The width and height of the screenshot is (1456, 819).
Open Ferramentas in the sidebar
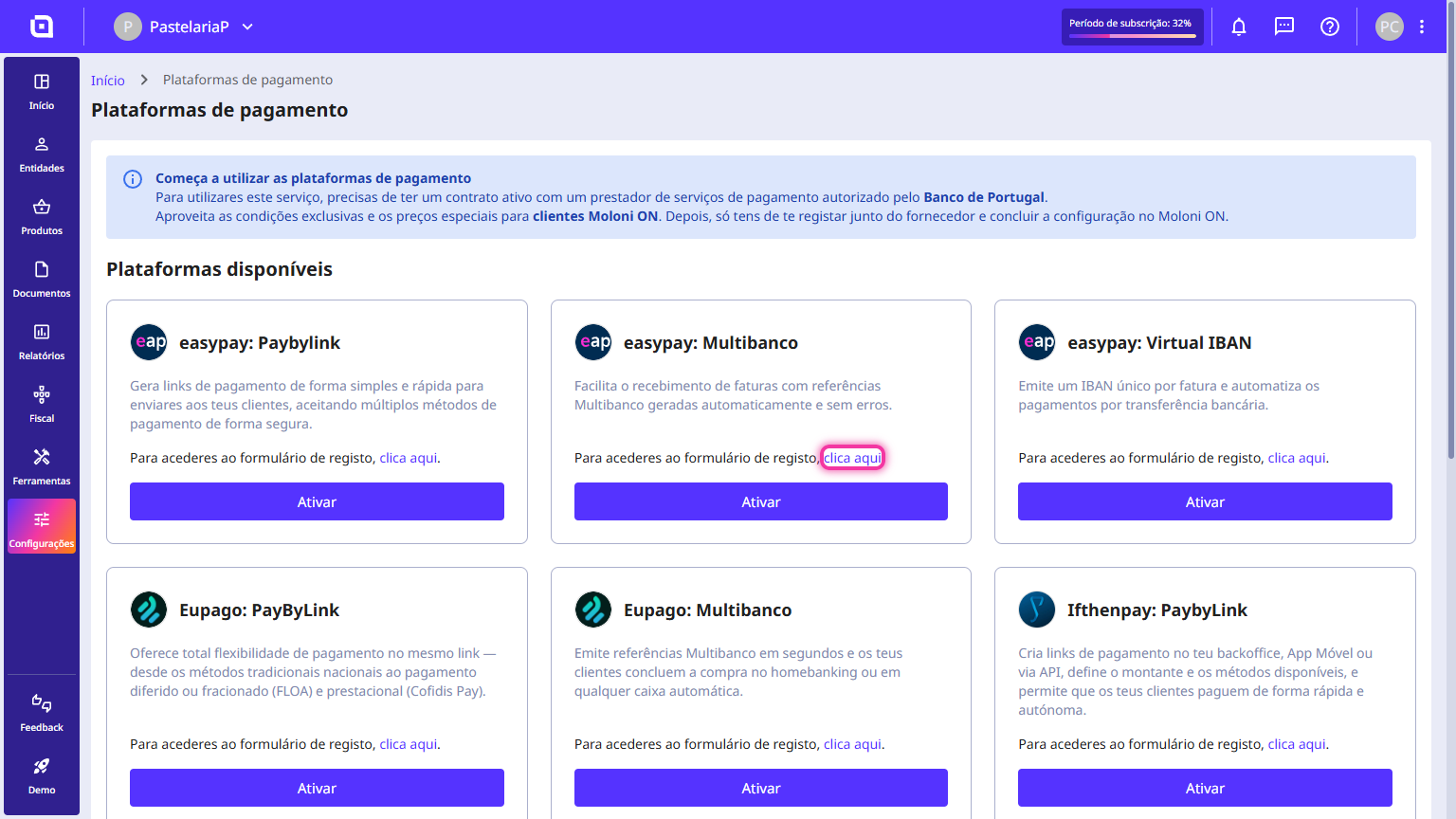[42, 467]
